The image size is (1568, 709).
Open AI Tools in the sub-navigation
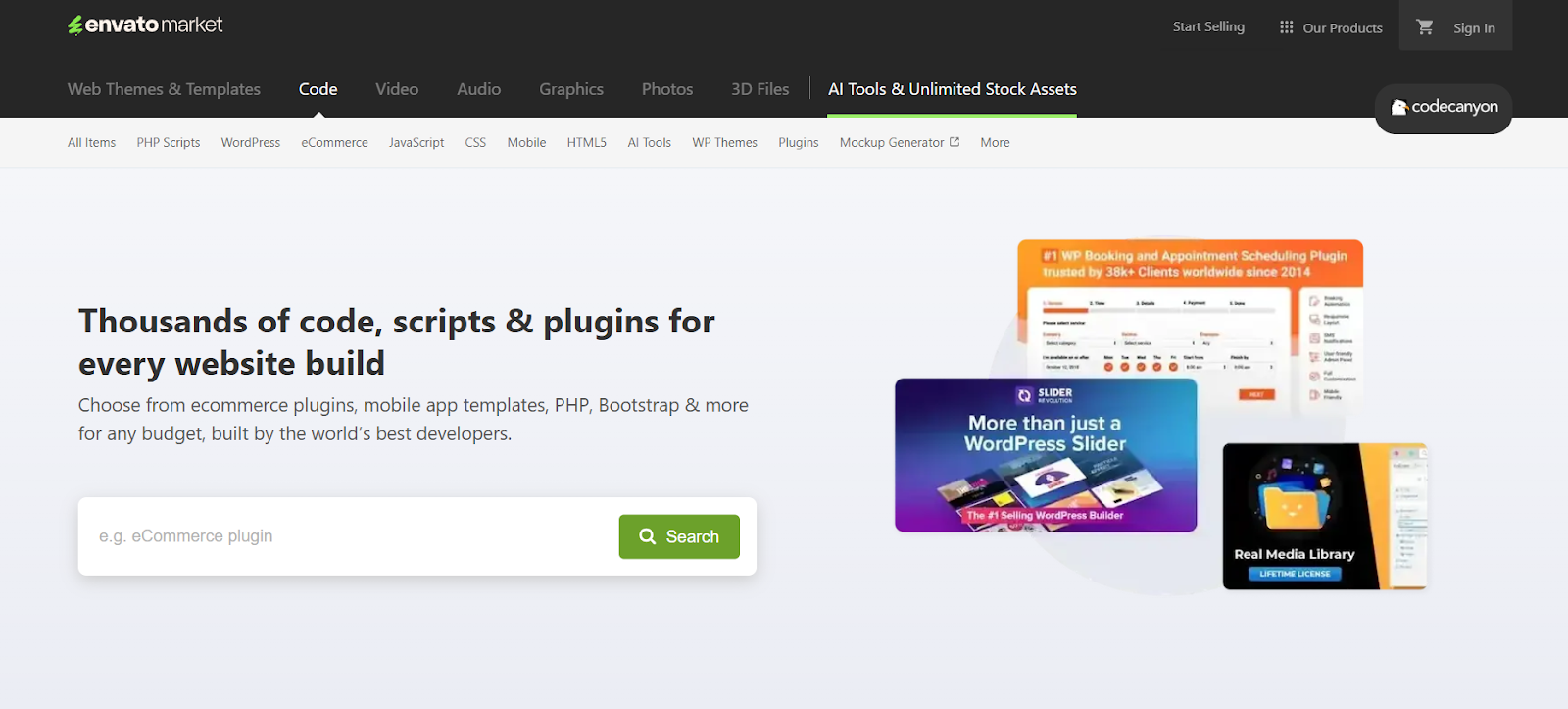[x=649, y=142]
